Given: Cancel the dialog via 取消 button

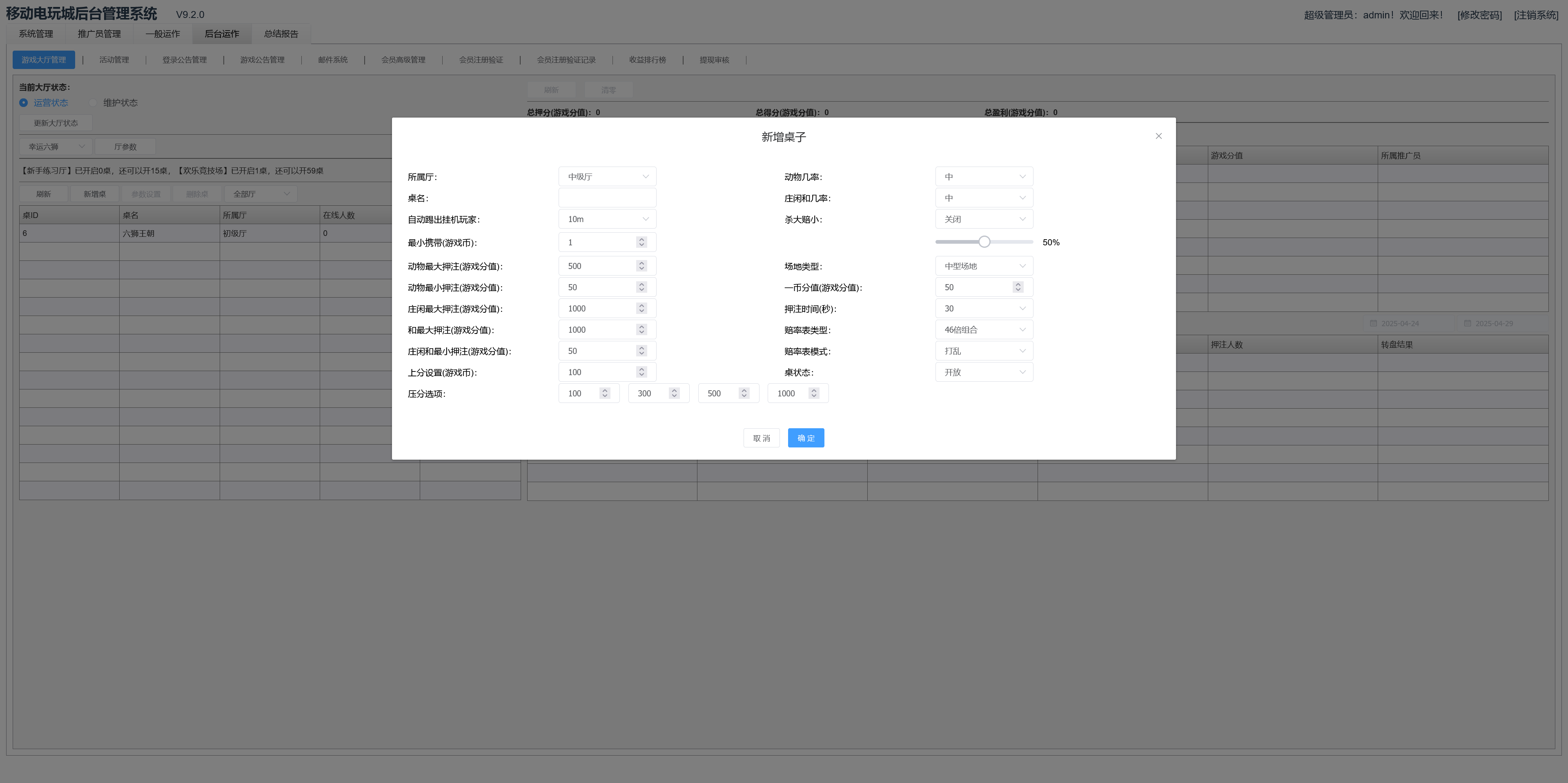Looking at the screenshot, I should [x=762, y=438].
